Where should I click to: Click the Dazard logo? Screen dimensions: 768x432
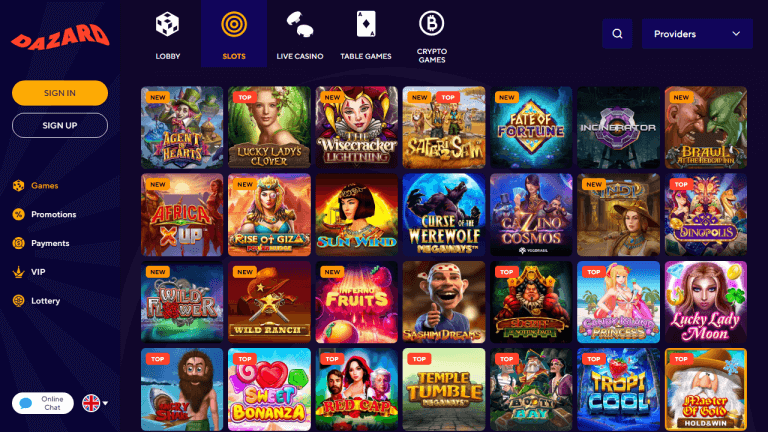[60, 36]
